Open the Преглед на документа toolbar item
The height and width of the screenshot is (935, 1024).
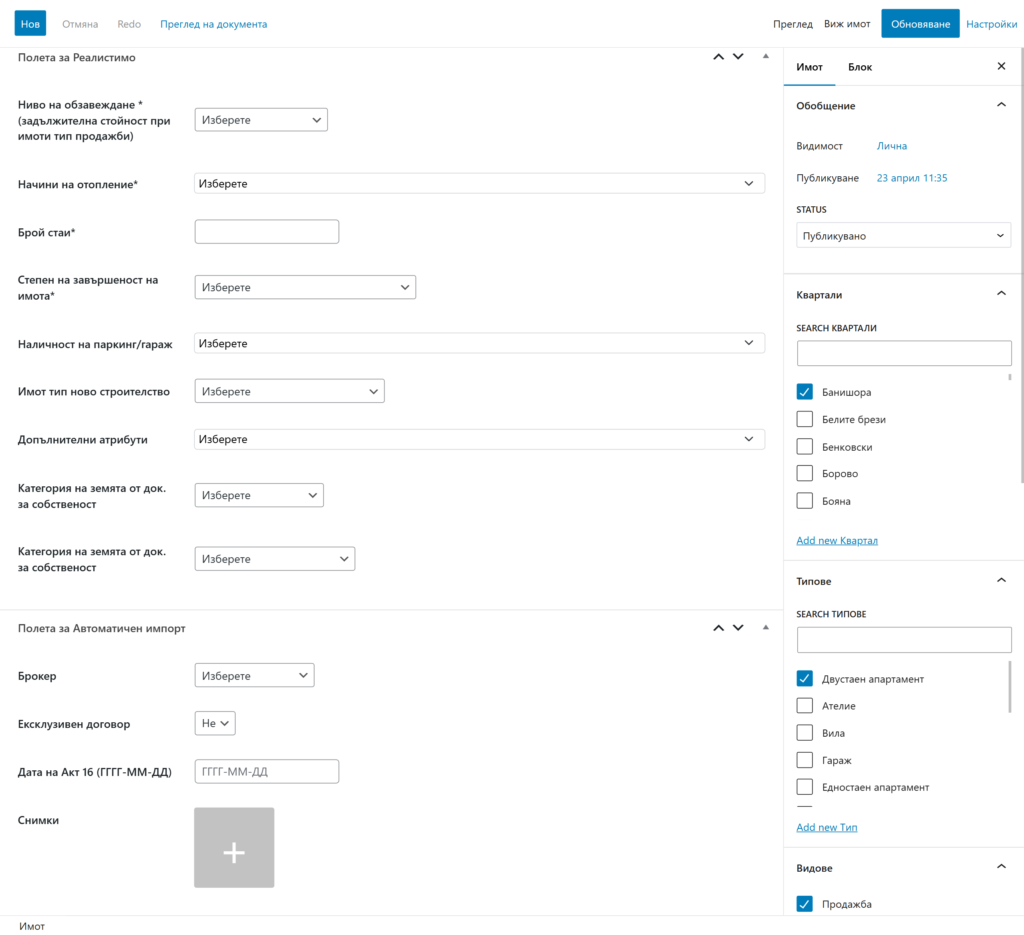coord(214,24)
